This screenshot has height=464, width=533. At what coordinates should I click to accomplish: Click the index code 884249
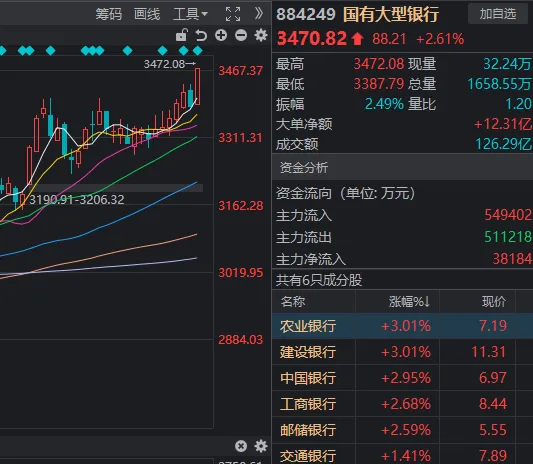306,15
